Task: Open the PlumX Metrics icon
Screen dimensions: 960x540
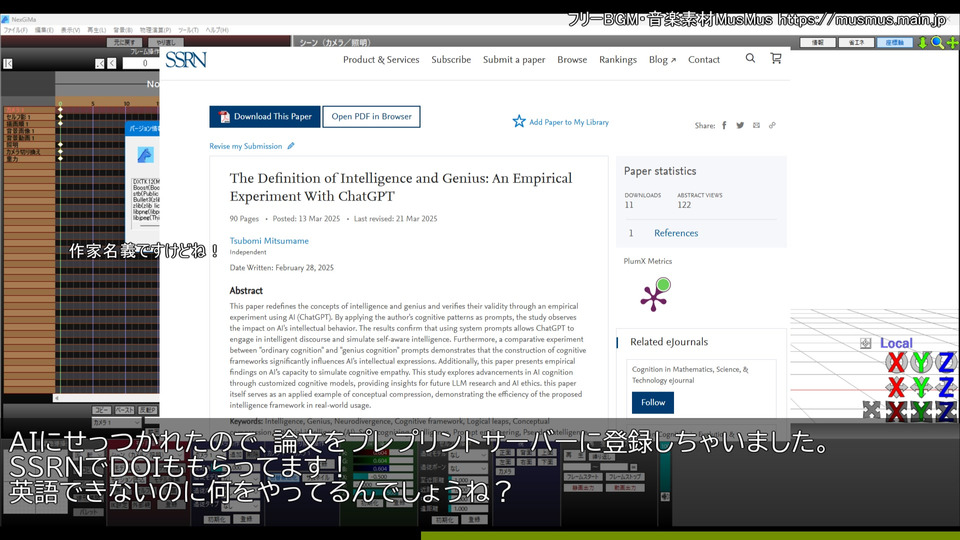Action: tap(655, 294)
